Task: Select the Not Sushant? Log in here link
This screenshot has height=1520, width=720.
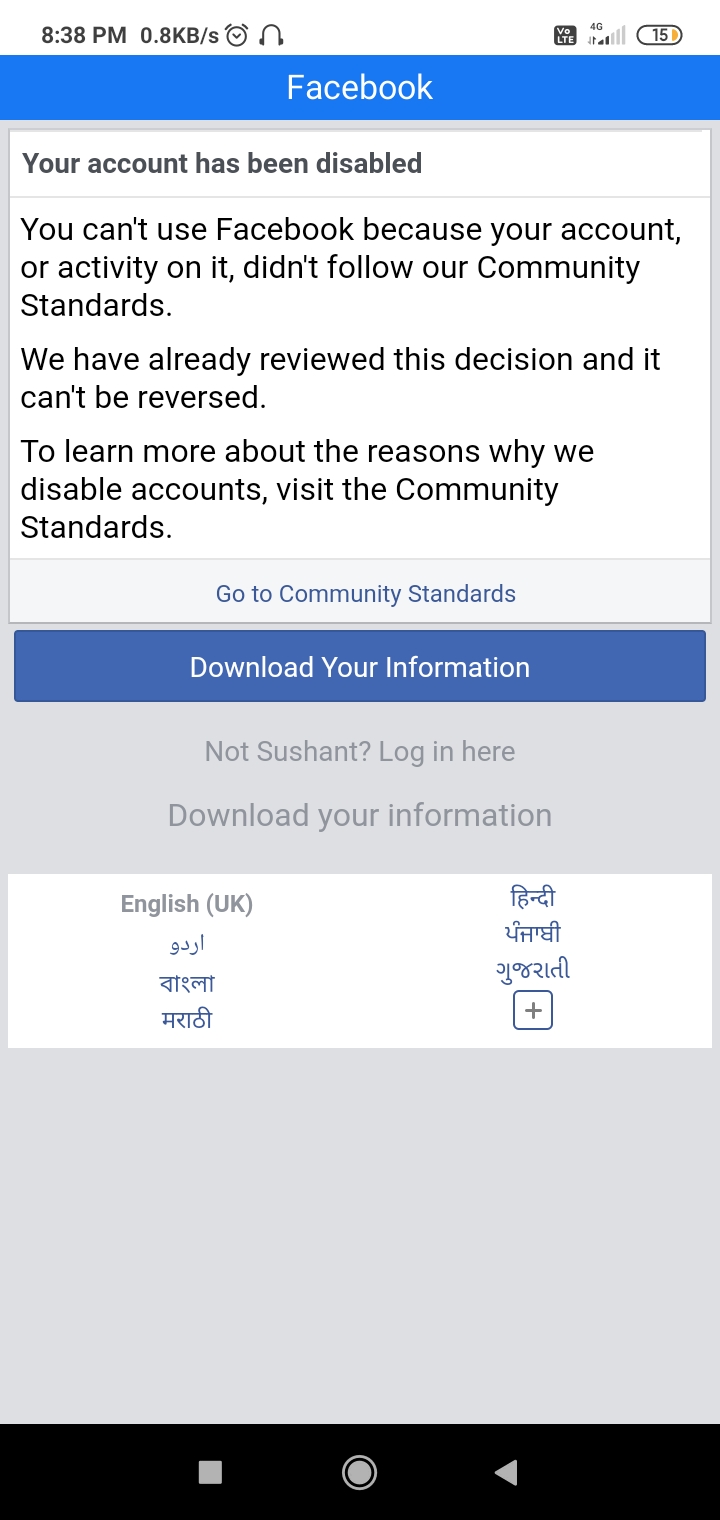Action: [359, 751]
